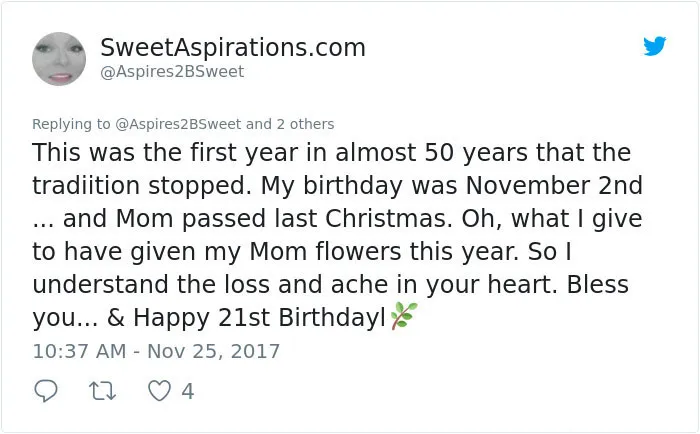Open the 10:37 AM timestamp link
700x434 pixels.
click(x=79, y=351)
